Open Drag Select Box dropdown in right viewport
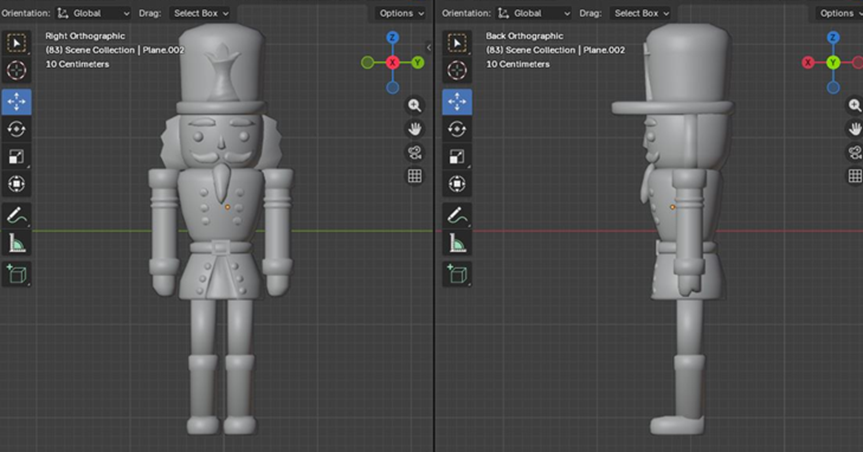 [642, 13]
